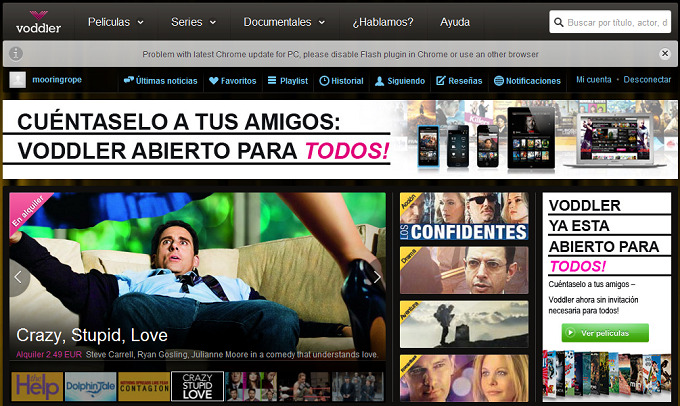Open the Últimas noticias feed
The height and width of the screenshot is (406, 680).
click(160, 81)
